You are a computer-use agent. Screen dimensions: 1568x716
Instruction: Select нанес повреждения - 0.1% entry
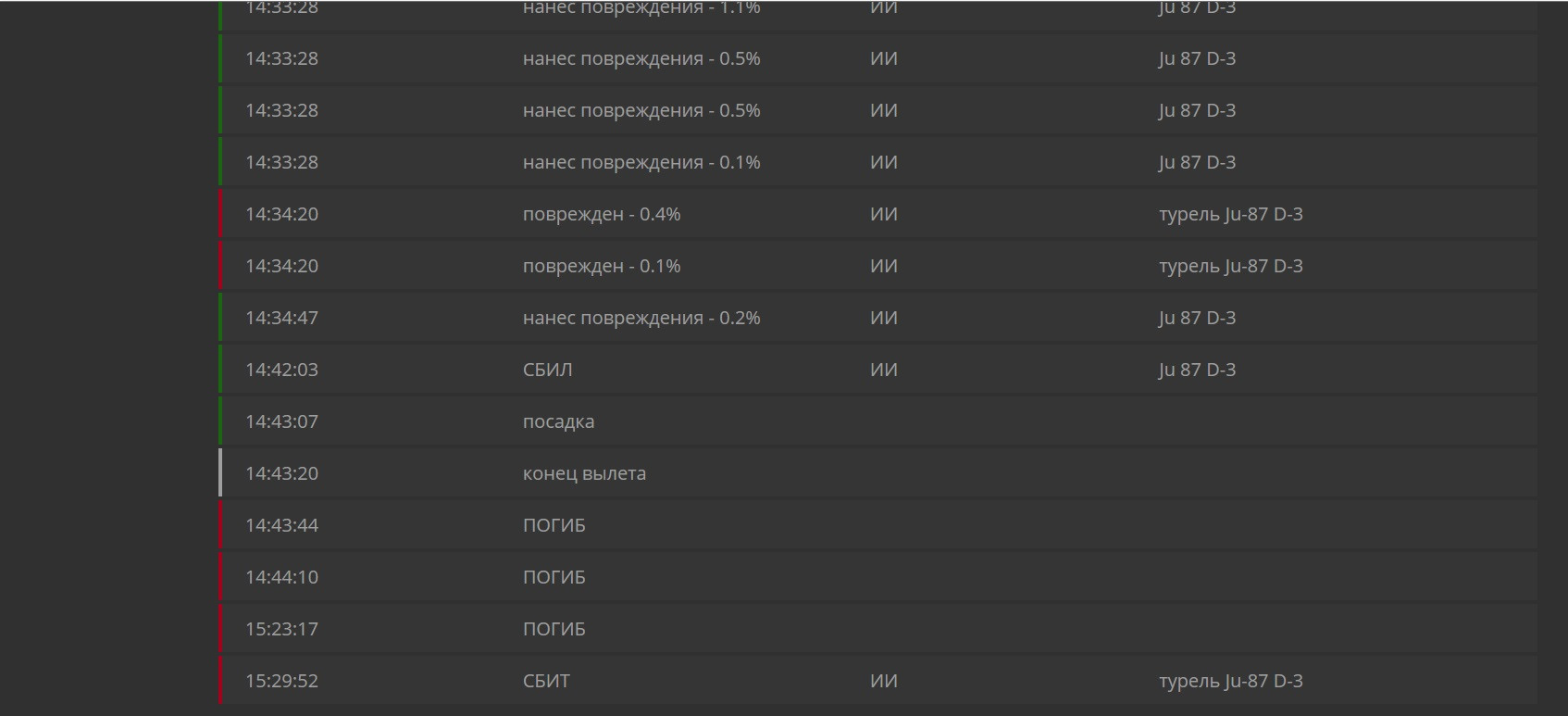tap(641, 162)
